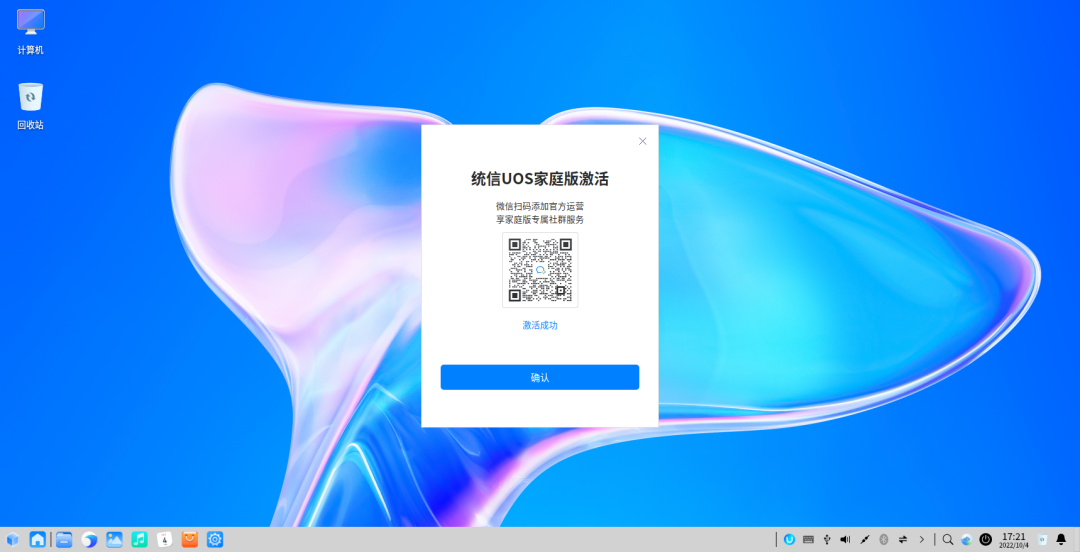This screenshot has width=1080, height=552.
Task: Click the 统信UOS家庭版激活 dialog title
Action: click(539, 179)
